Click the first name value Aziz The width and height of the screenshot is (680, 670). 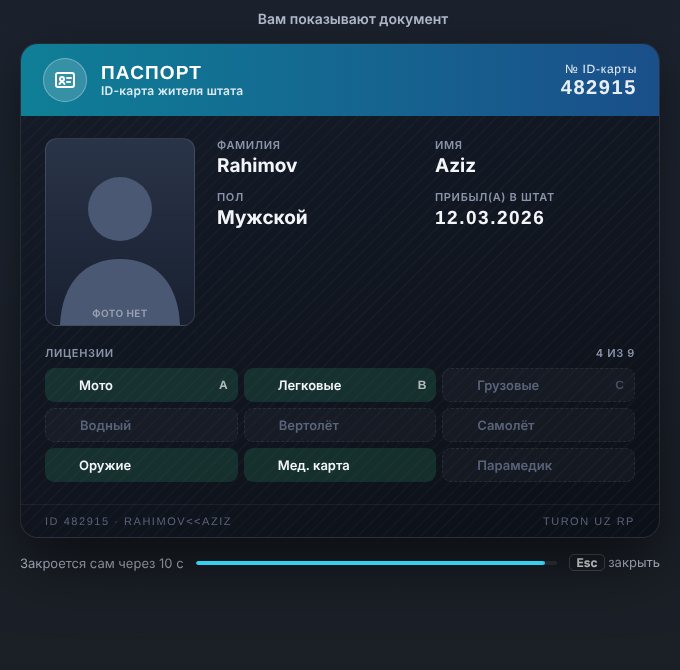455,165
